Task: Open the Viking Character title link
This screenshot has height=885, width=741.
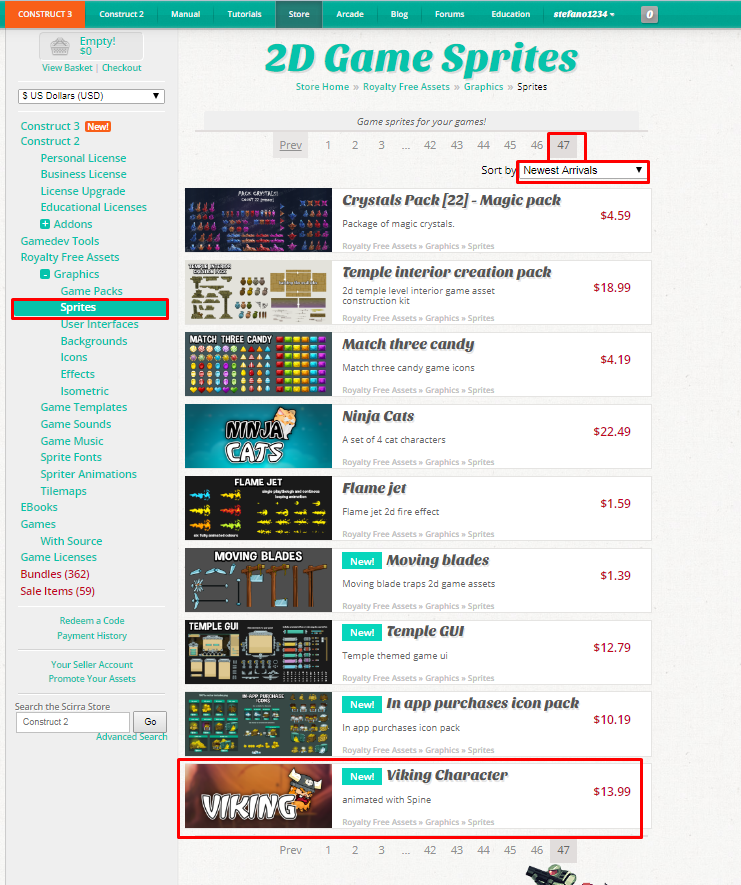Action: pos(447,776)
